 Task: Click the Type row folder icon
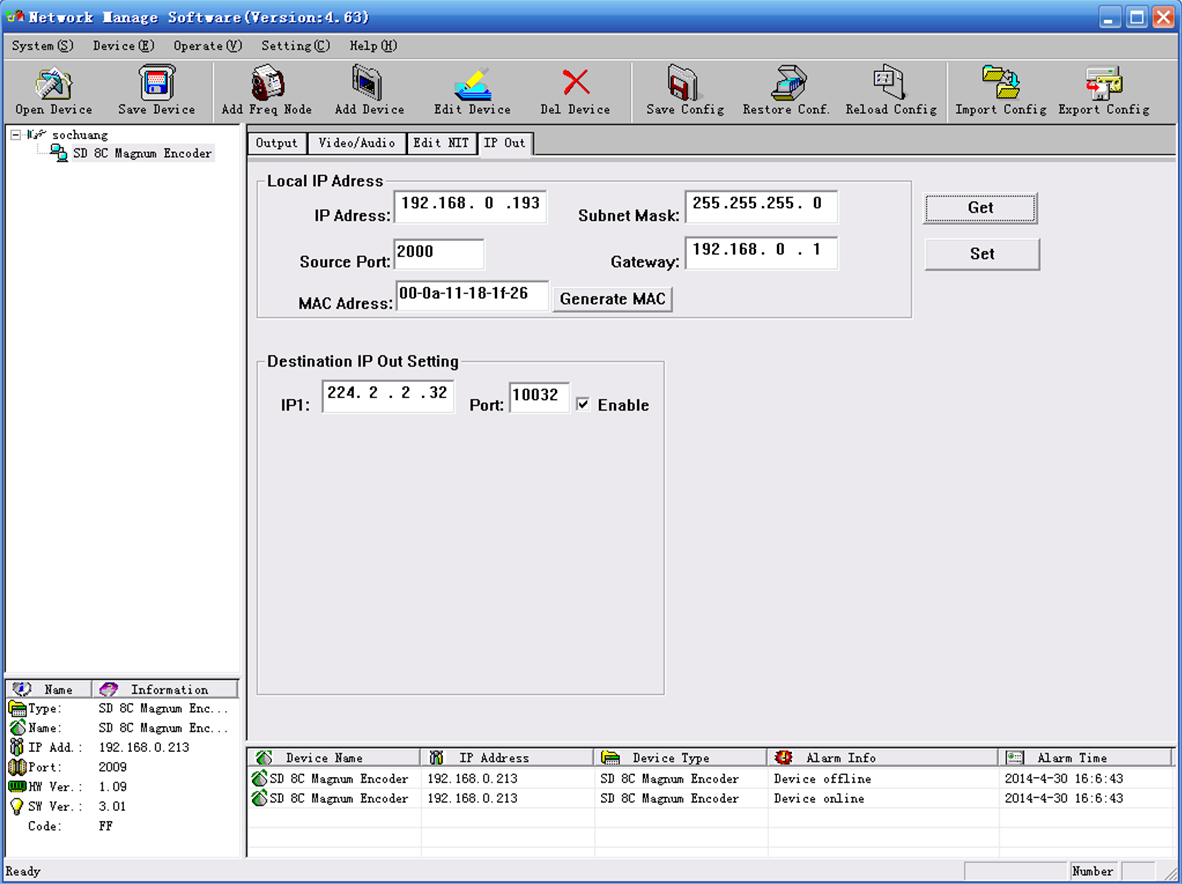[17, 708]
